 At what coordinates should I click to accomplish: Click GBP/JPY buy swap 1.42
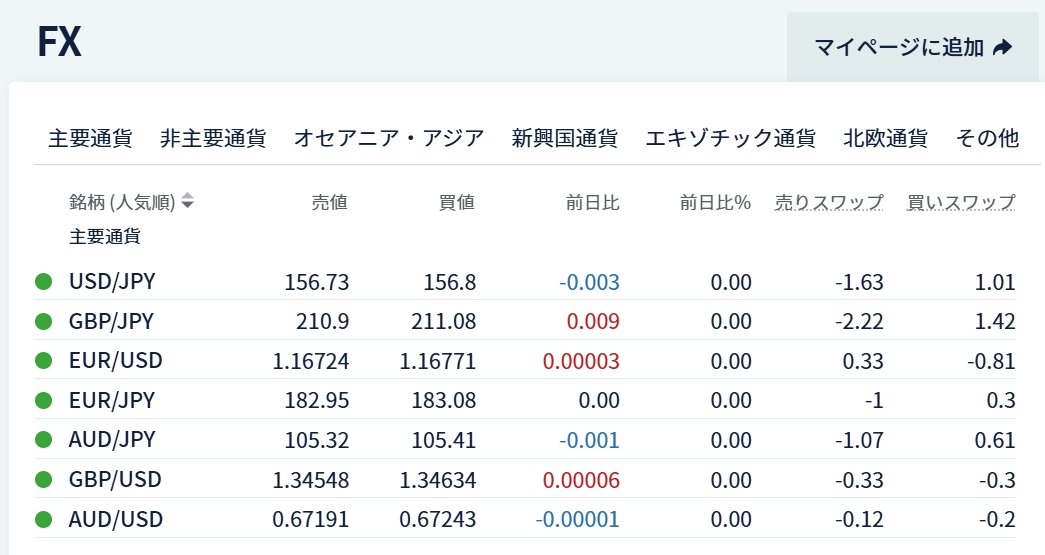995,322
